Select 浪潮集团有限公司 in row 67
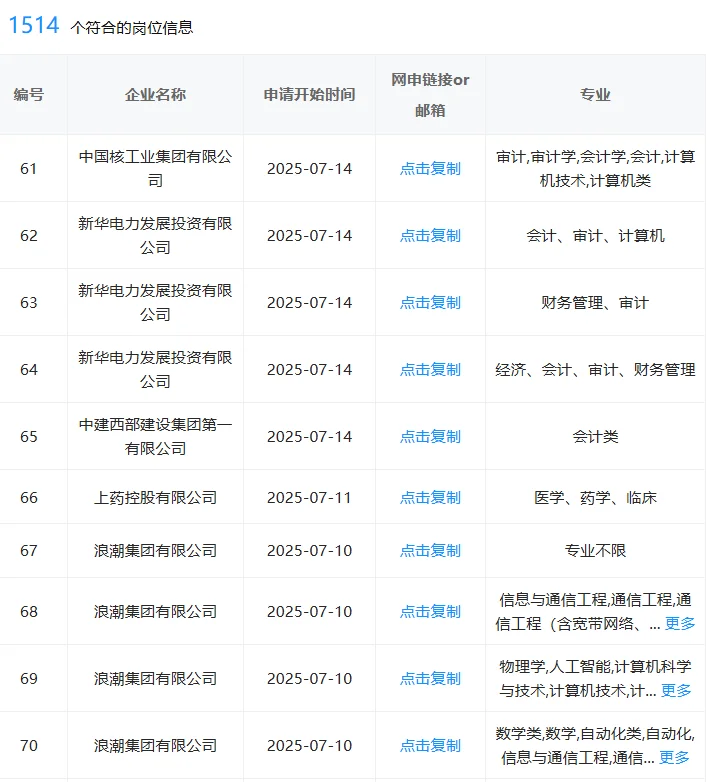 155,551
